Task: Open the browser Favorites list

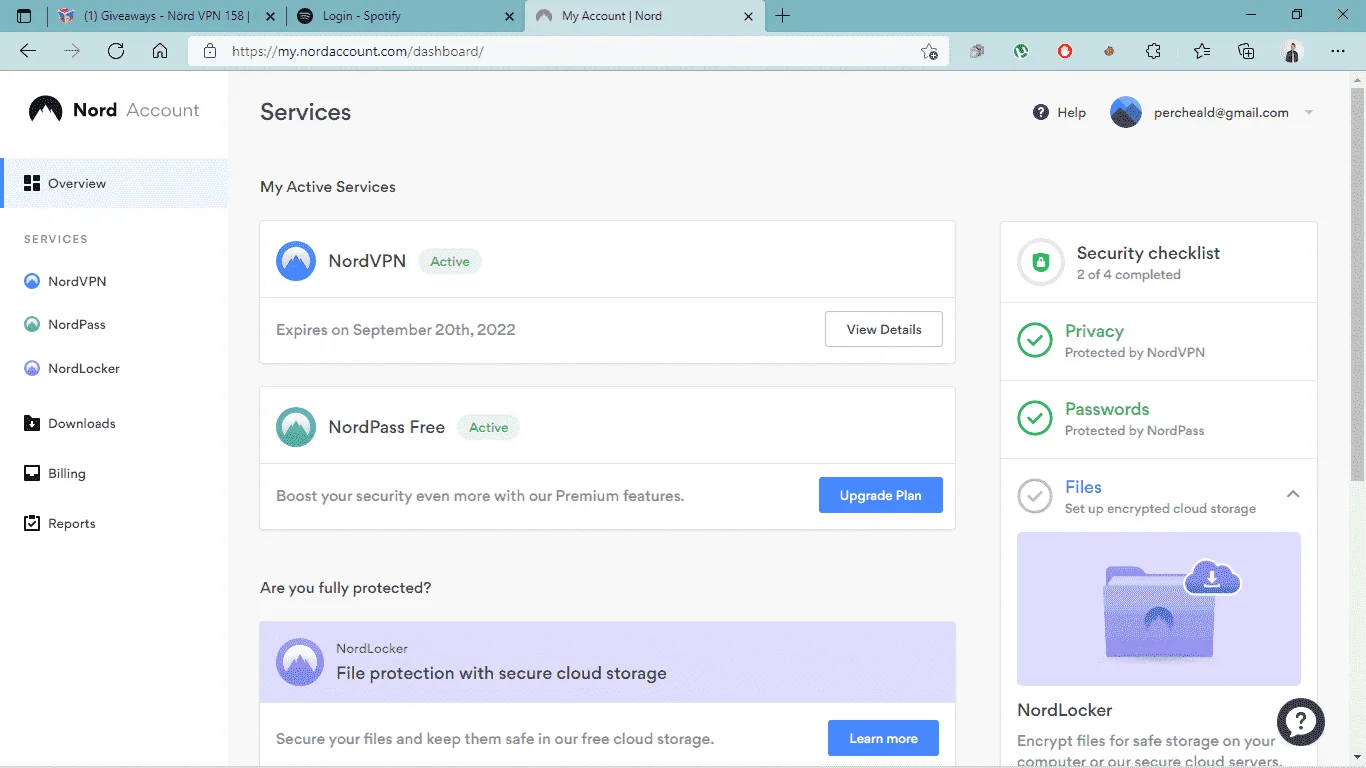Action: point(1201,52)
